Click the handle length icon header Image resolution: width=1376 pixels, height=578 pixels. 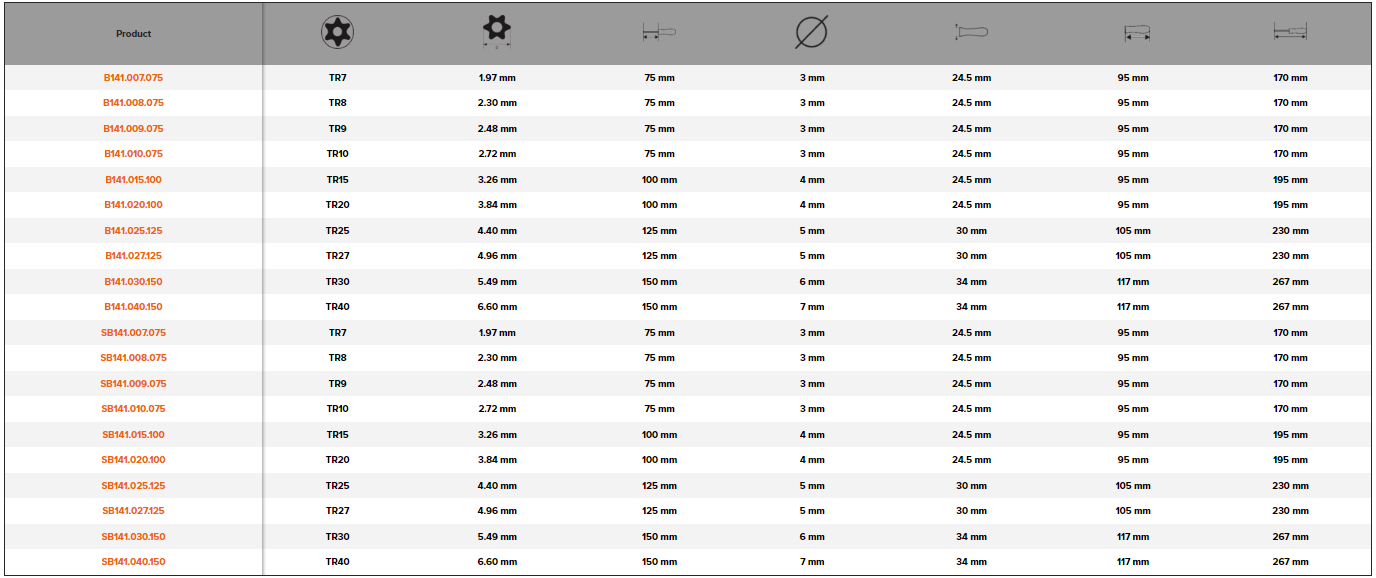(1133, 34)
